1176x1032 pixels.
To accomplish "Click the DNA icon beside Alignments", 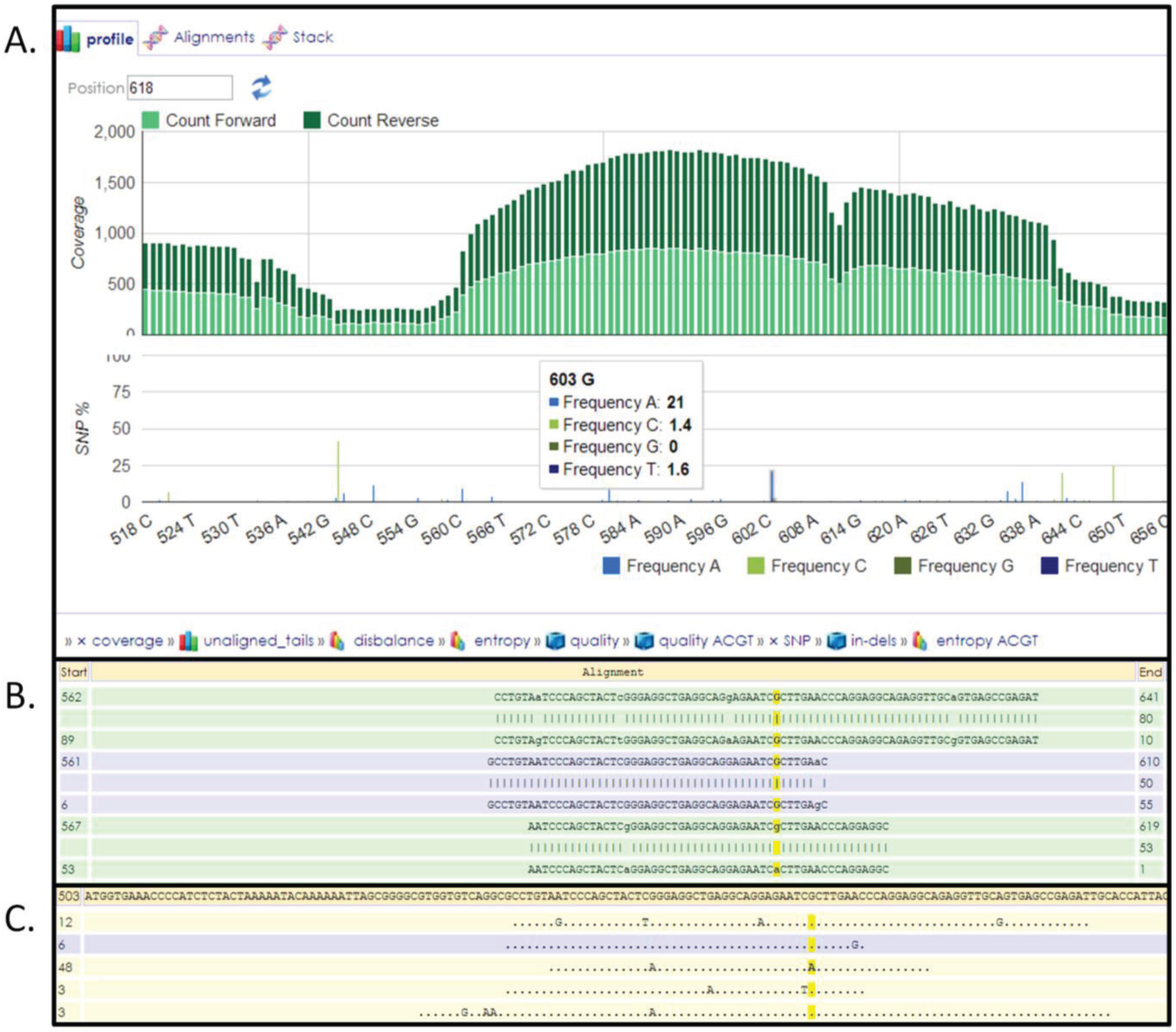I will click(155, 38).
